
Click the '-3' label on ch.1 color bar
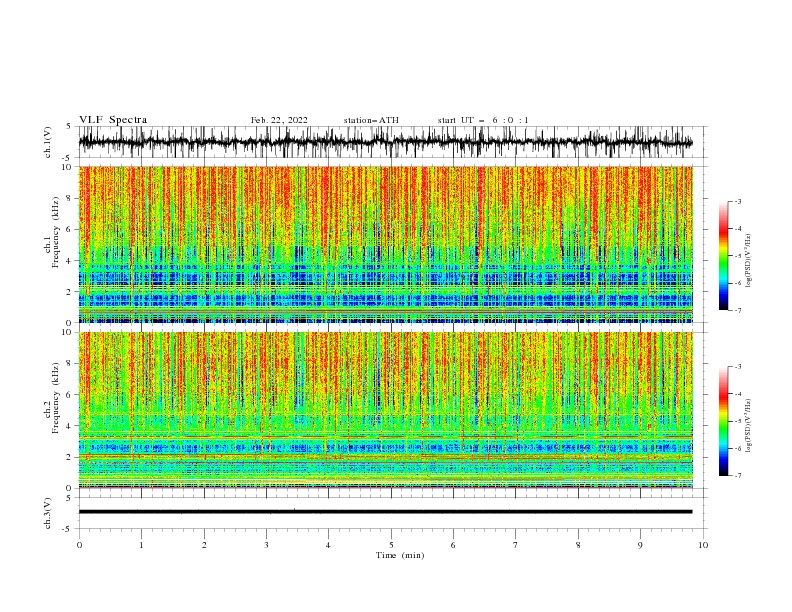pyautogui.click(x=738, y=201)
